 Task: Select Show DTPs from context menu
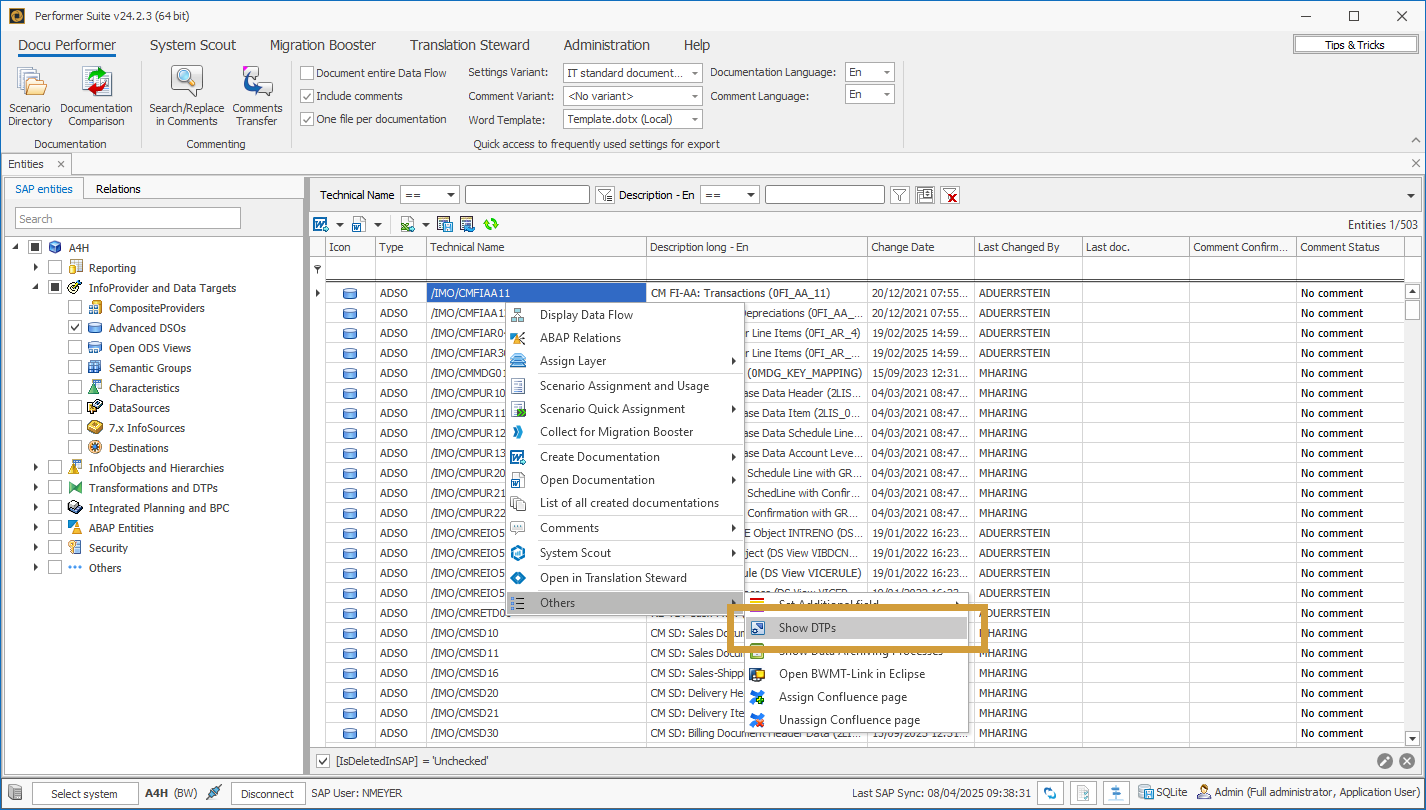(x=807, y=628)
